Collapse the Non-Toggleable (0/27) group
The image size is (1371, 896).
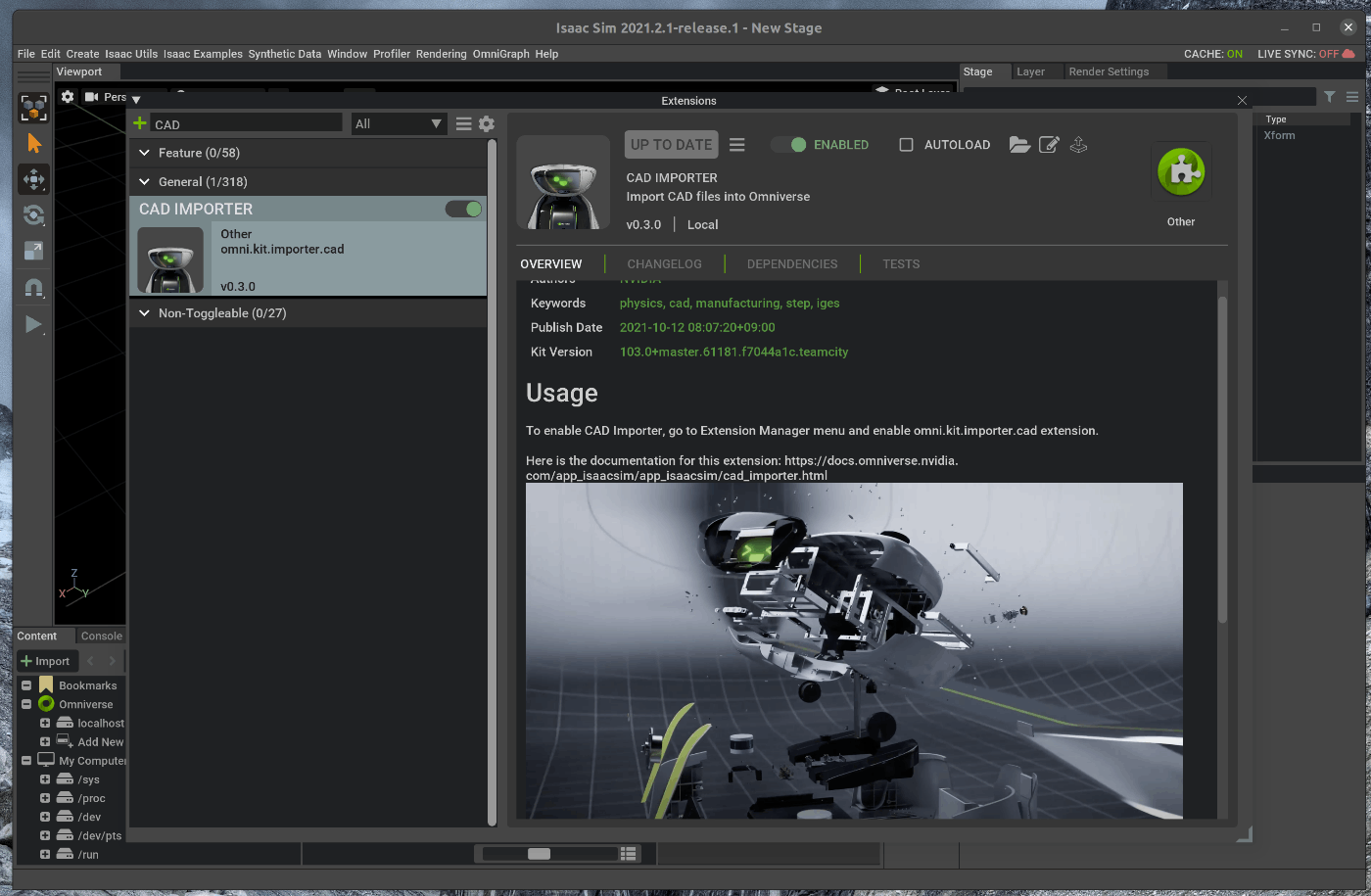(x=144, y=313)
